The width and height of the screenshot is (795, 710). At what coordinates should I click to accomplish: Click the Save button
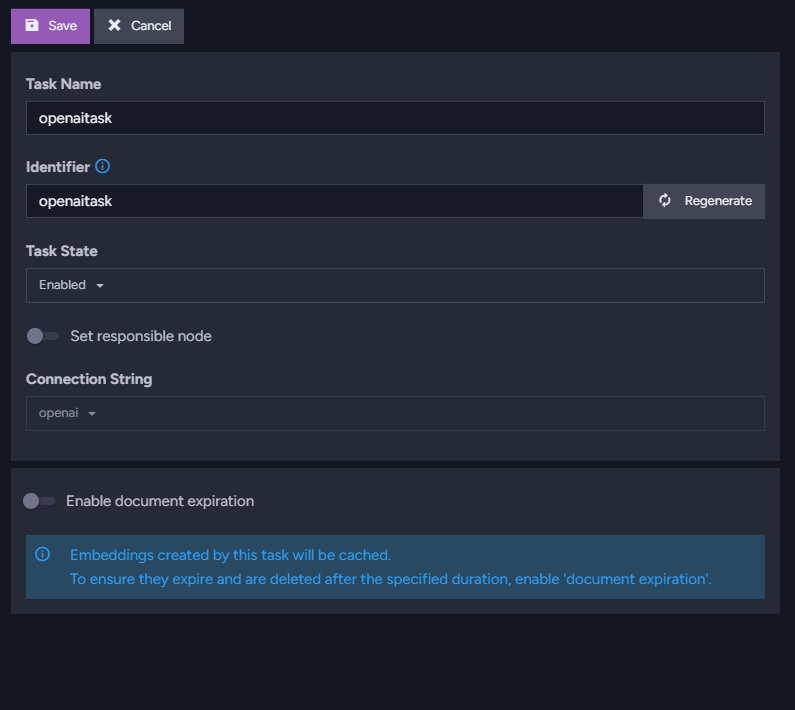tap(50, 26)
